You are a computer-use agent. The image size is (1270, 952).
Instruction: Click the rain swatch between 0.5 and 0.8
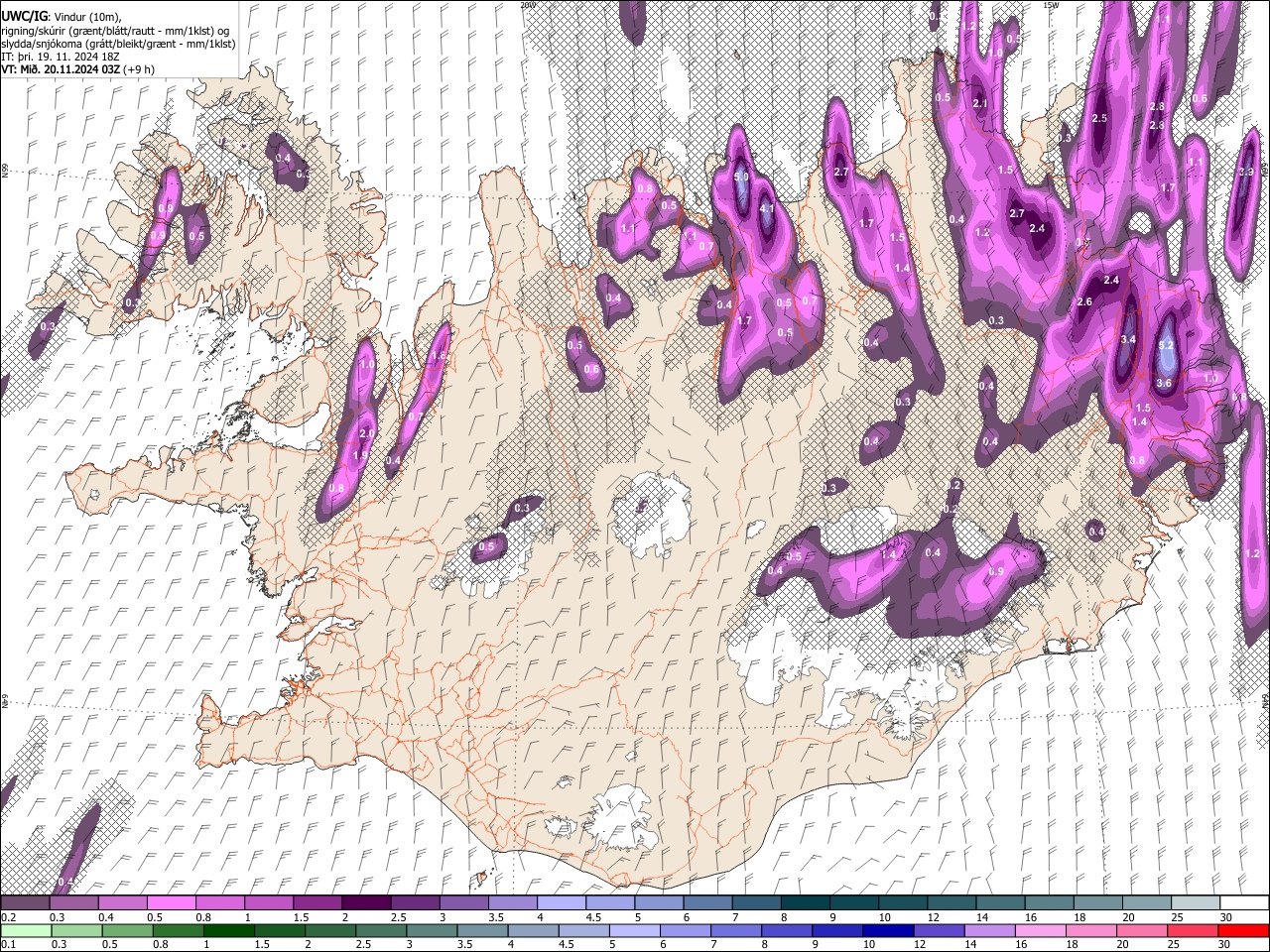(x=128, y=931)
